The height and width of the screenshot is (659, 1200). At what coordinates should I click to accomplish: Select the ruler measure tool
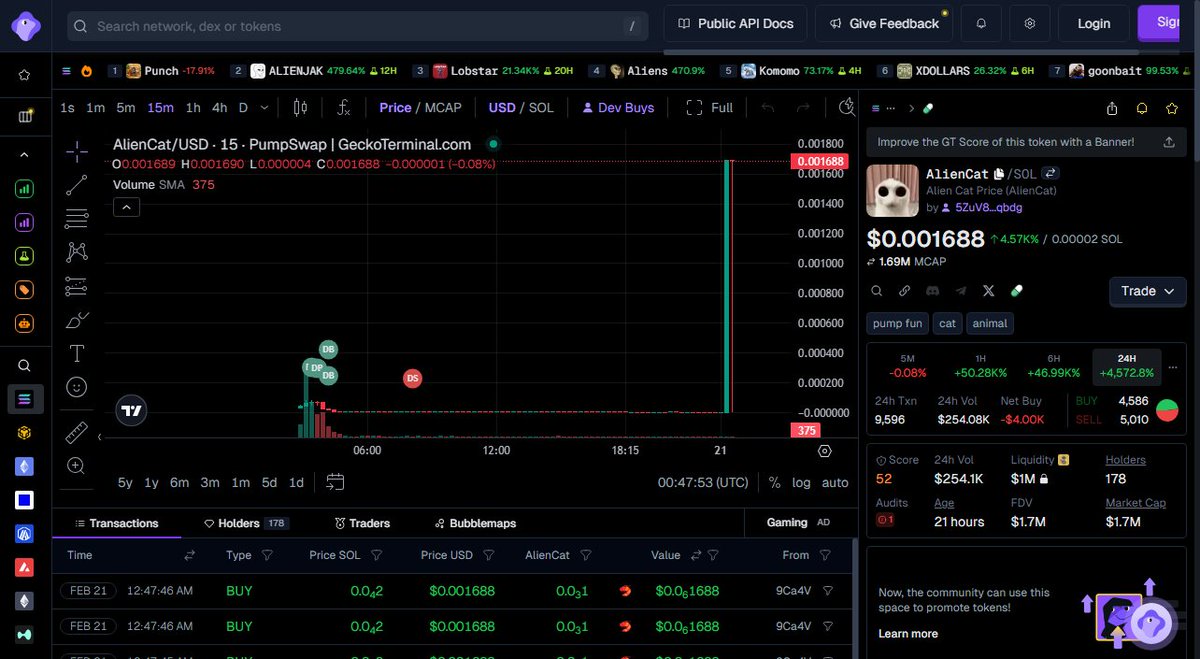[77, 433]
